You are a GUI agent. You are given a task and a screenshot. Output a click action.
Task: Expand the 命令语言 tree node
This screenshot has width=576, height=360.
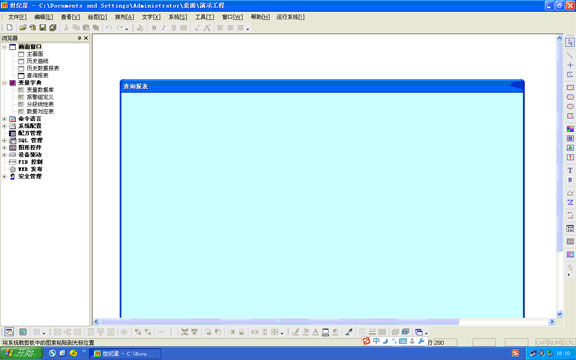4,119
